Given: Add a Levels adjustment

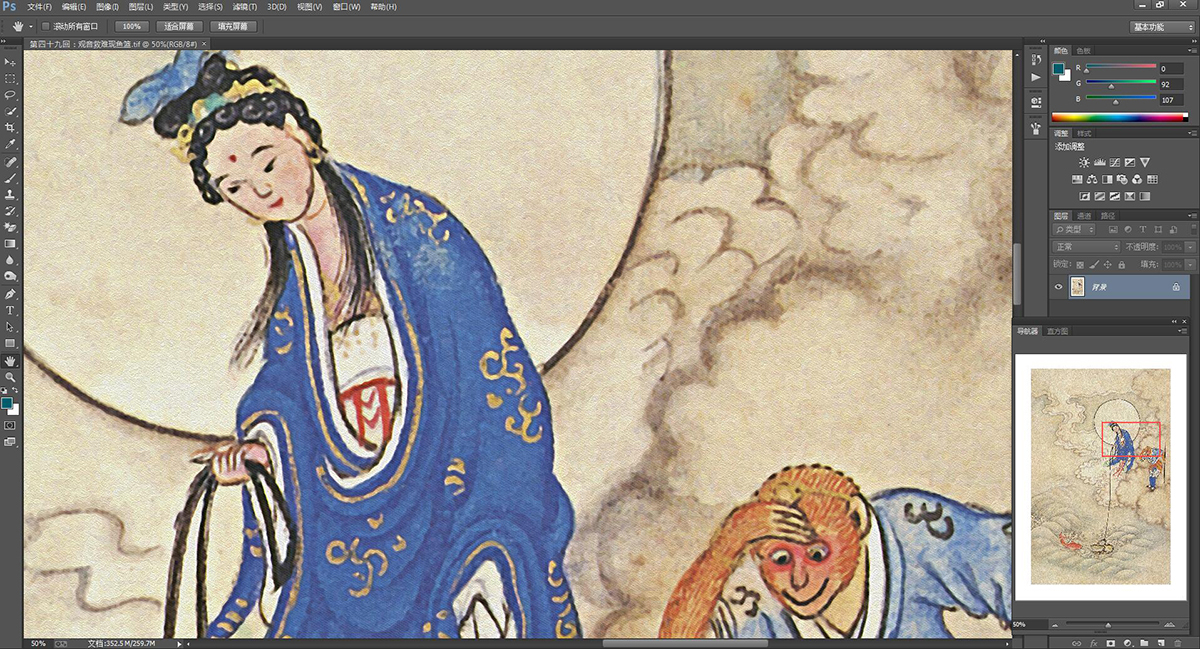Looking at the screenshot, I should (1099, 162).
